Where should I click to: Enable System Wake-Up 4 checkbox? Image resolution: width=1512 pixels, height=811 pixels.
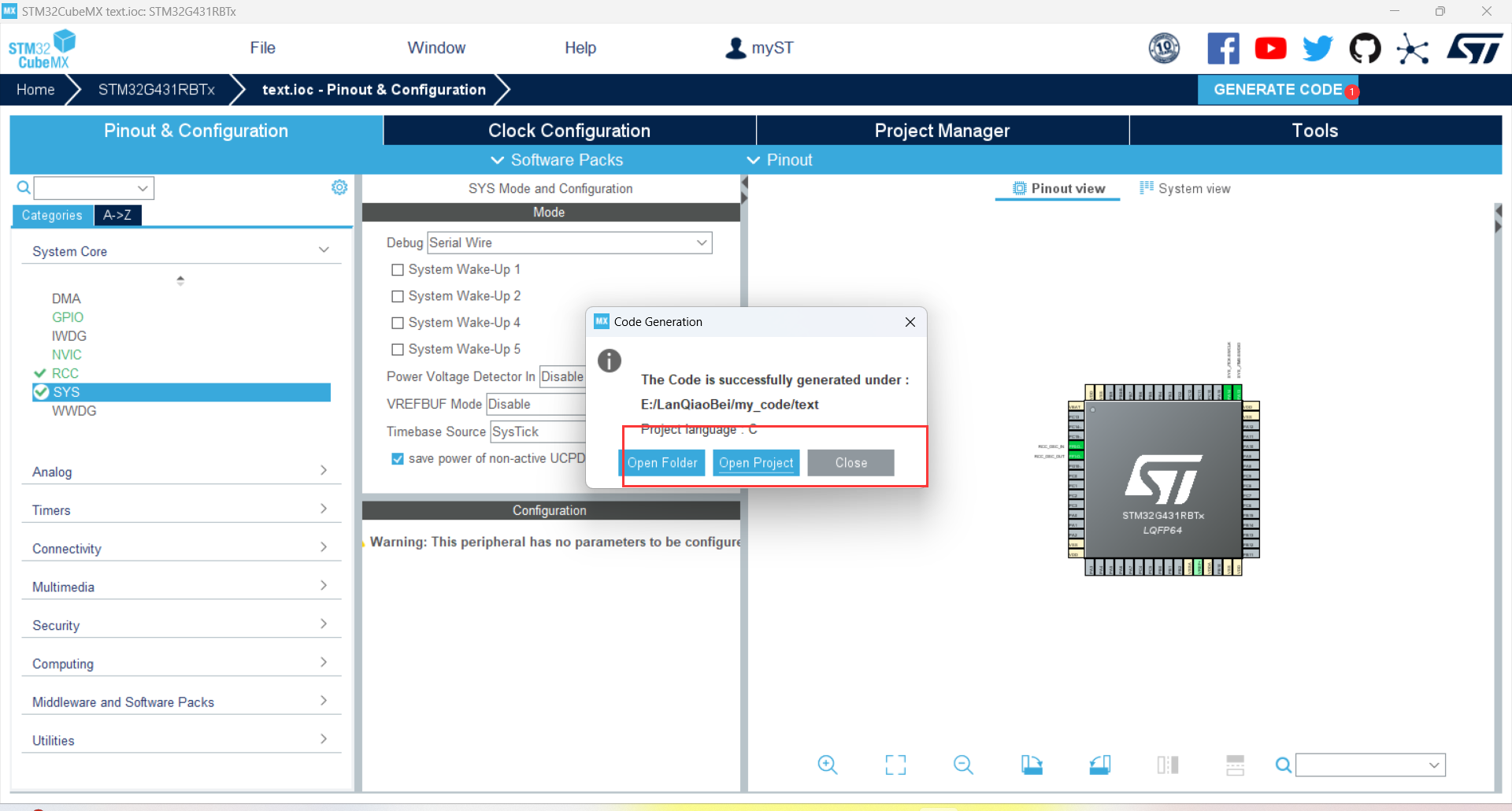pos(398,323)
